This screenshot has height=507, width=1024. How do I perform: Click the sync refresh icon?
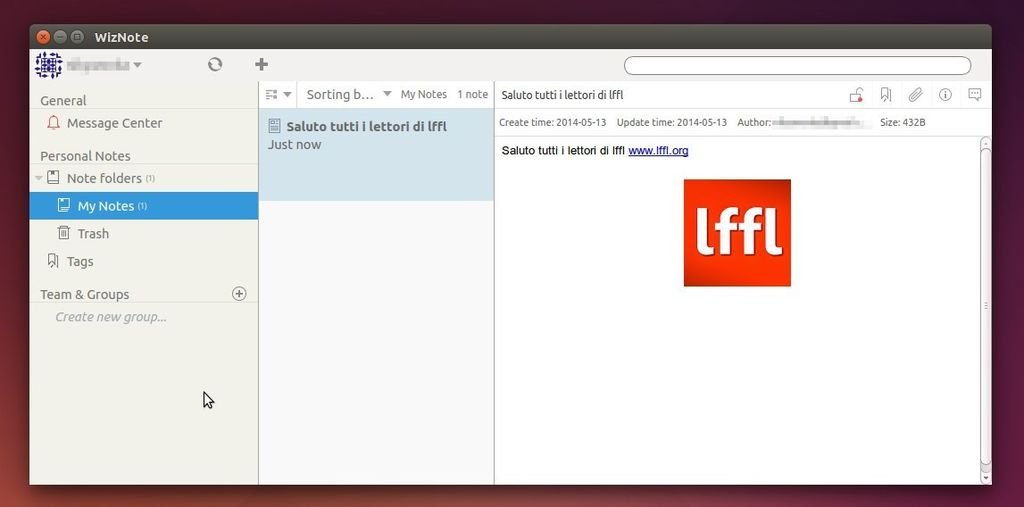tap(215, 64)
